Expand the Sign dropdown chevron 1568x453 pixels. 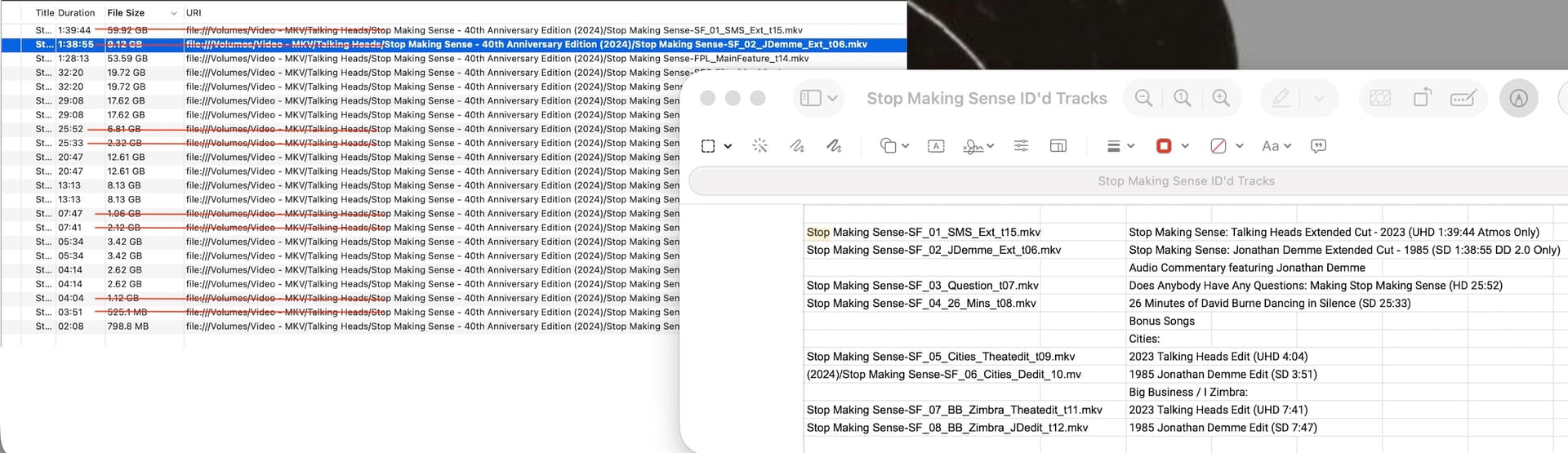tap(990, 146)
